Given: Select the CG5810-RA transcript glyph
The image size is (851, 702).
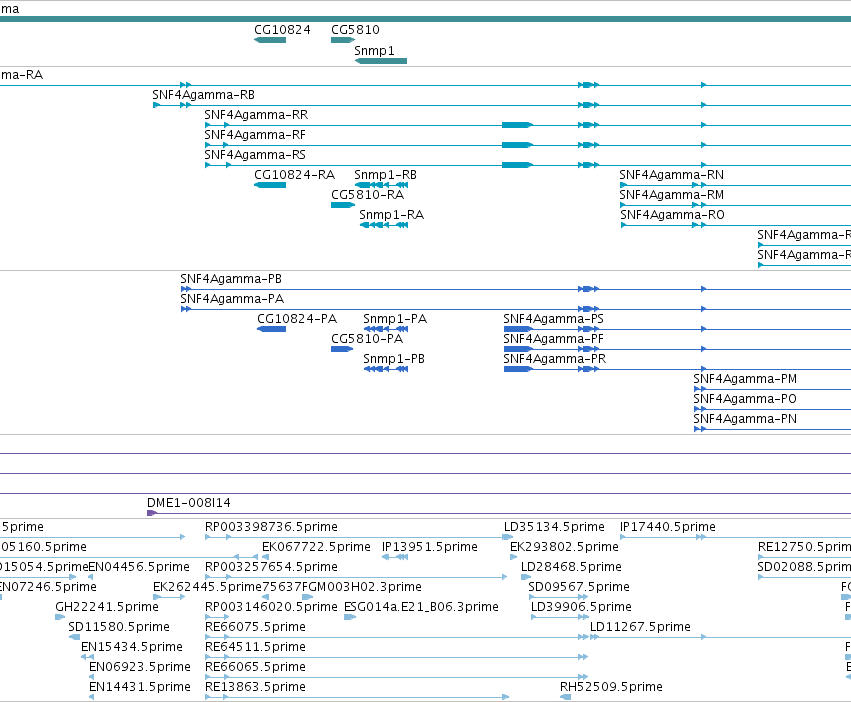Looking at the screenshot, I should pos(342,205).
